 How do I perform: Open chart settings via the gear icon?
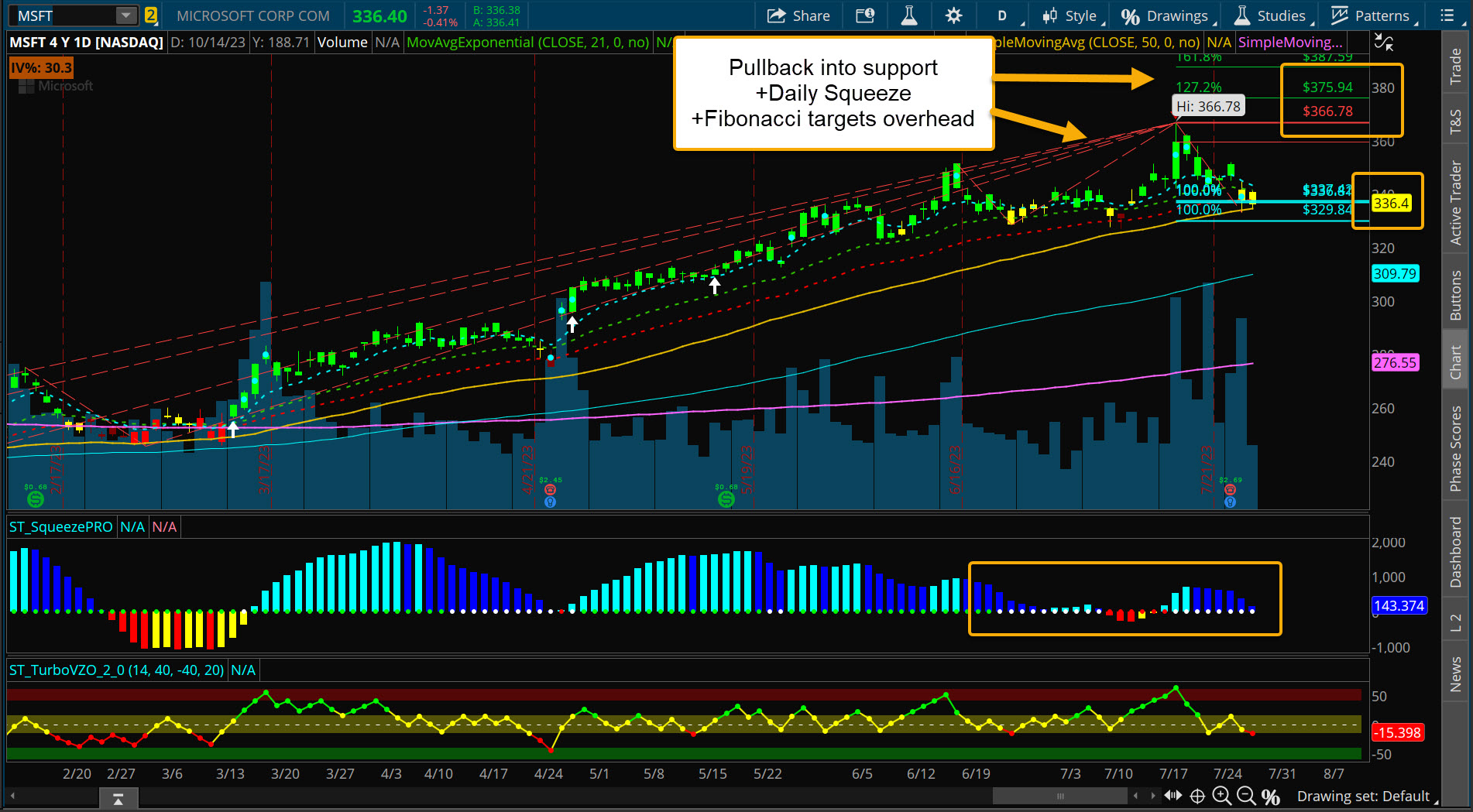coord(953,15)
